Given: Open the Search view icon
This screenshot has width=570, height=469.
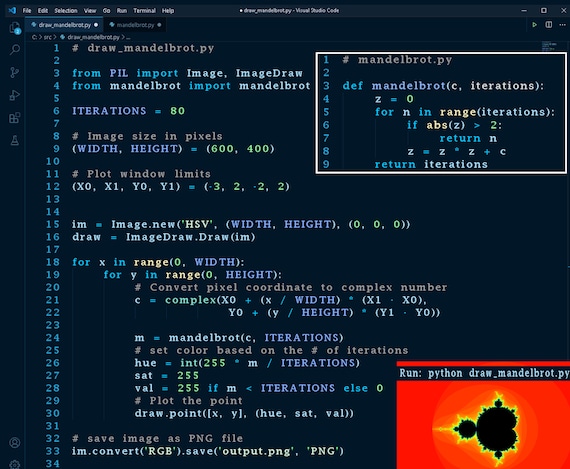Looking at the screenshot, I should pos(15,49).
